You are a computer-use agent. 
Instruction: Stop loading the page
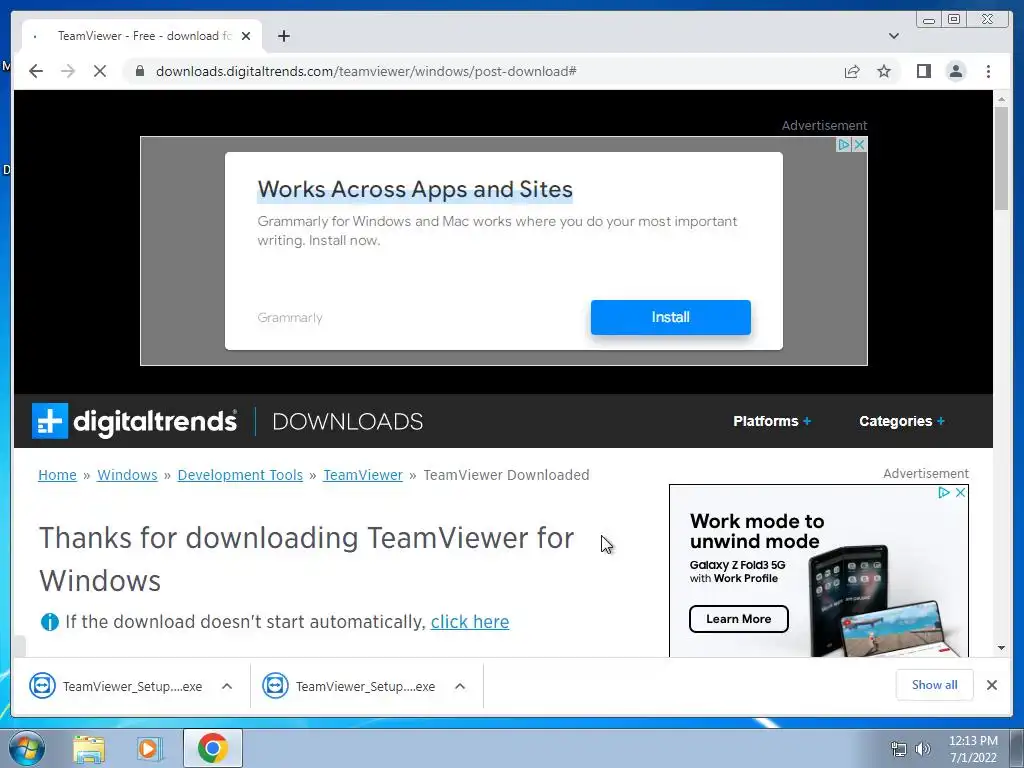click(x=99, y=71)
